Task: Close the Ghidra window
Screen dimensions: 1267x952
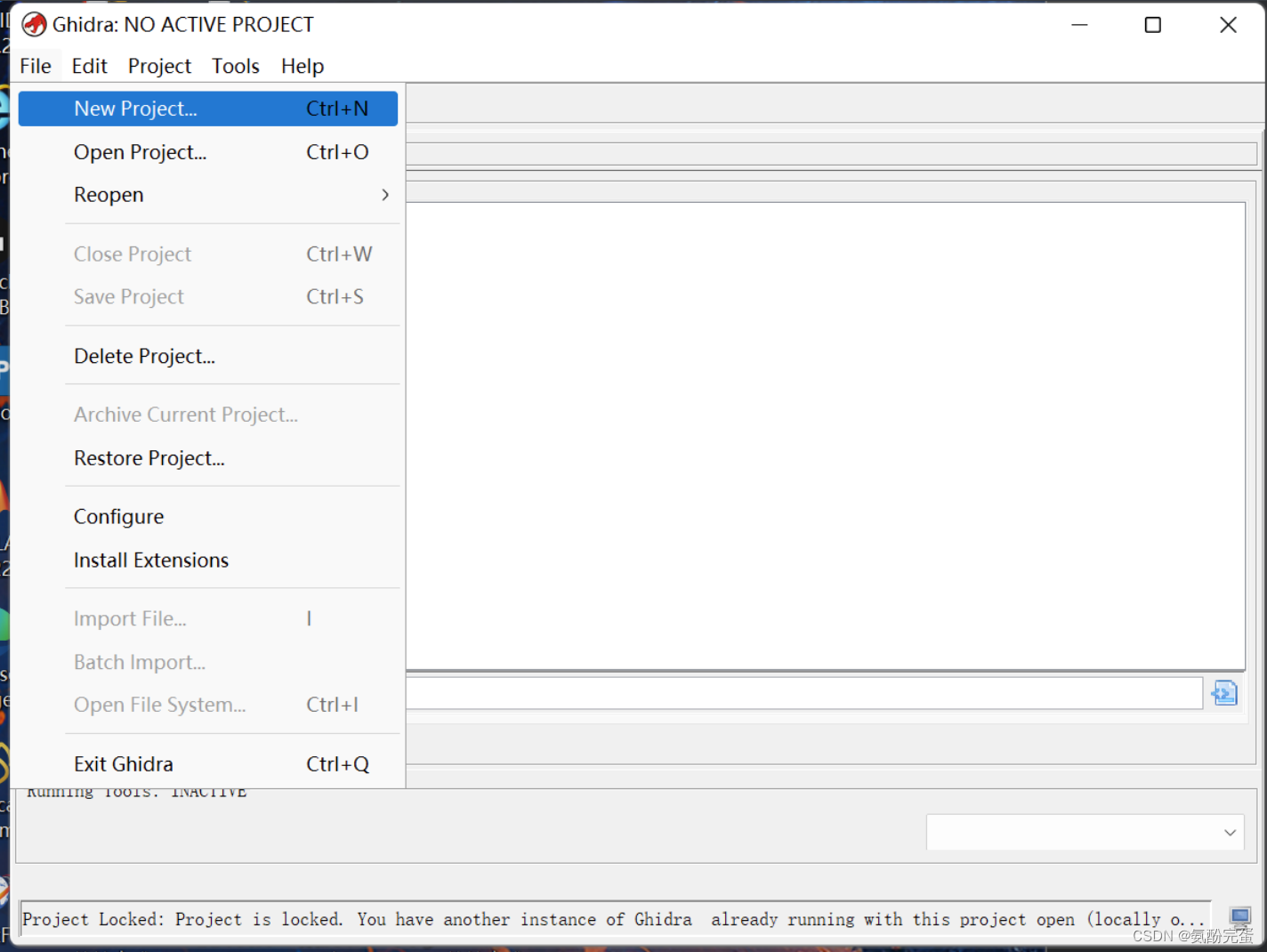Action: tap(1228, 25)
